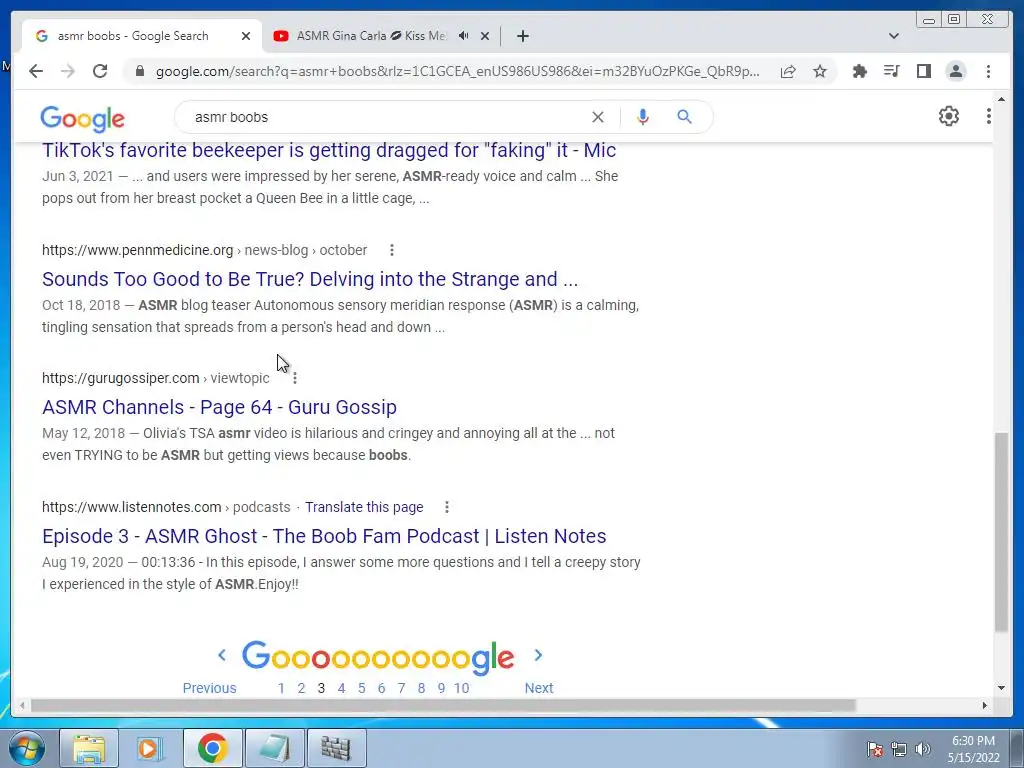Go to results page 9

tap(441, 688)
